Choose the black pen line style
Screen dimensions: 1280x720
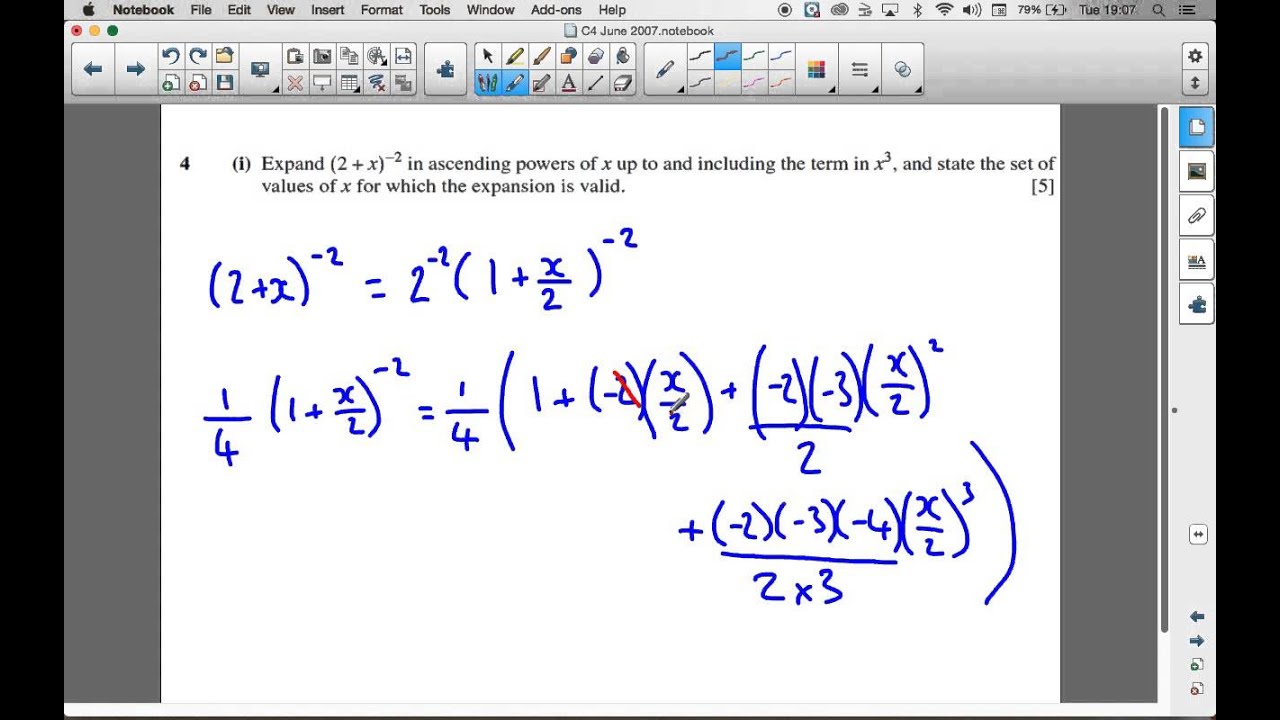[x=700, y=57]
